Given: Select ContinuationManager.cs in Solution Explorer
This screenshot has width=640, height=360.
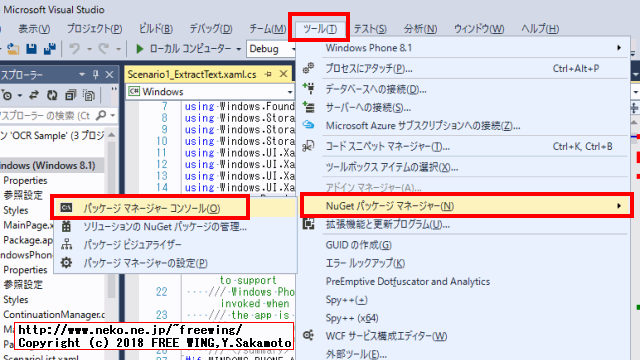Looking at the screenshot, I should pyautogui.click(x=54, y=314).
